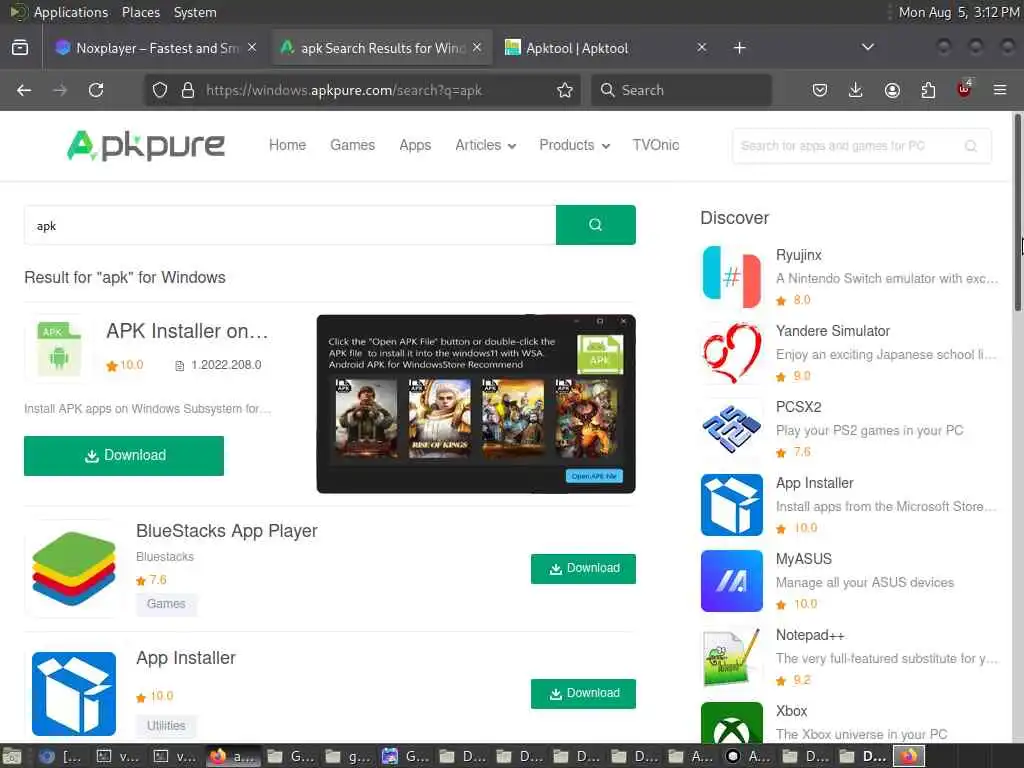The width and height of the screenshot is (1024, 768).
Task: Open Firefox in the bottom taskbar
Action: (x=233, y=757)
